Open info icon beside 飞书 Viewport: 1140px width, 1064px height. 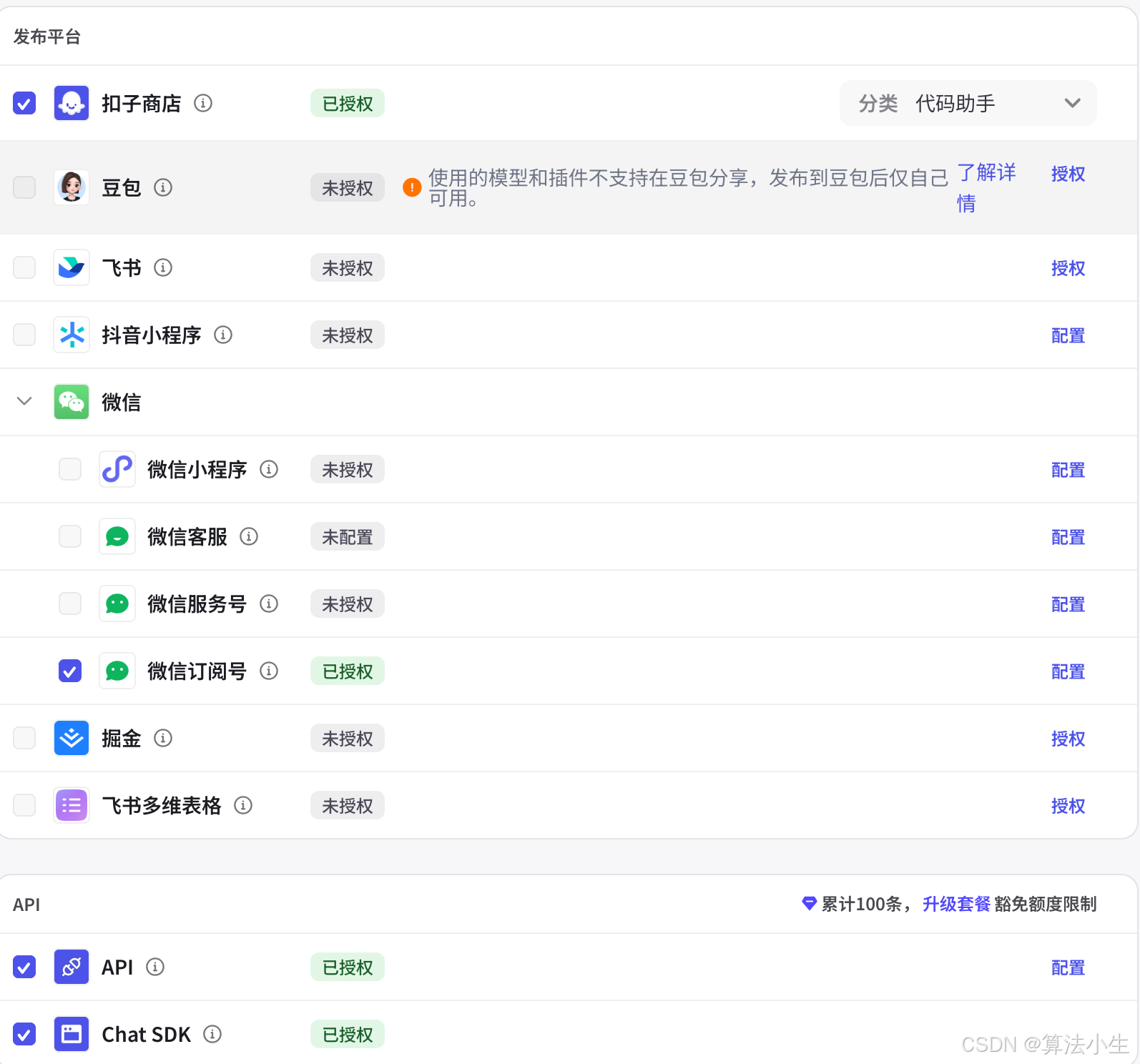[163, 267]
